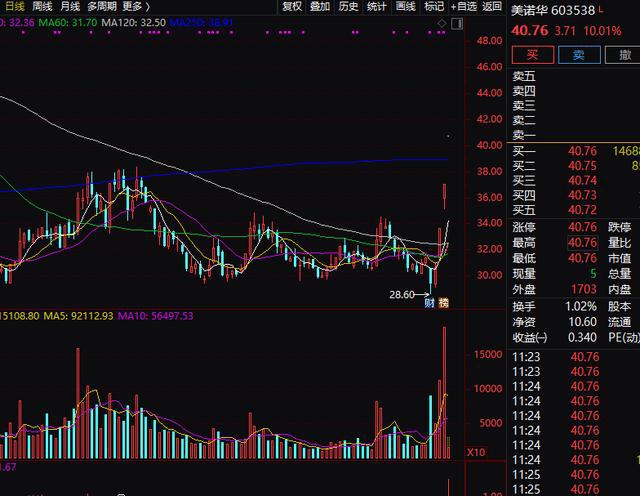Add stock via +自选 button
This screenshot has height=496, width=640.
pos(463,6)
